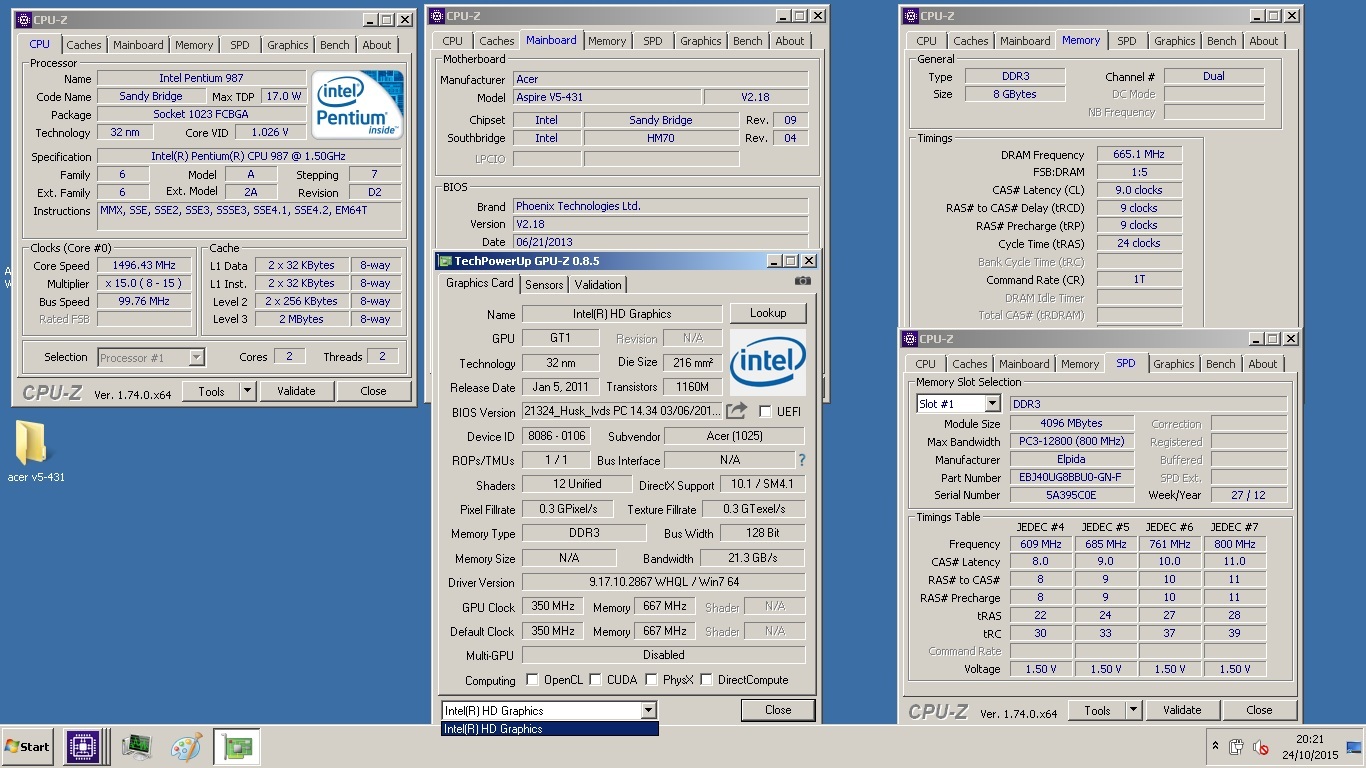Screen dimensions: 1366x768
Task: Click Close in CPU-Z Memory Slot window
Action: [1259, 711]
